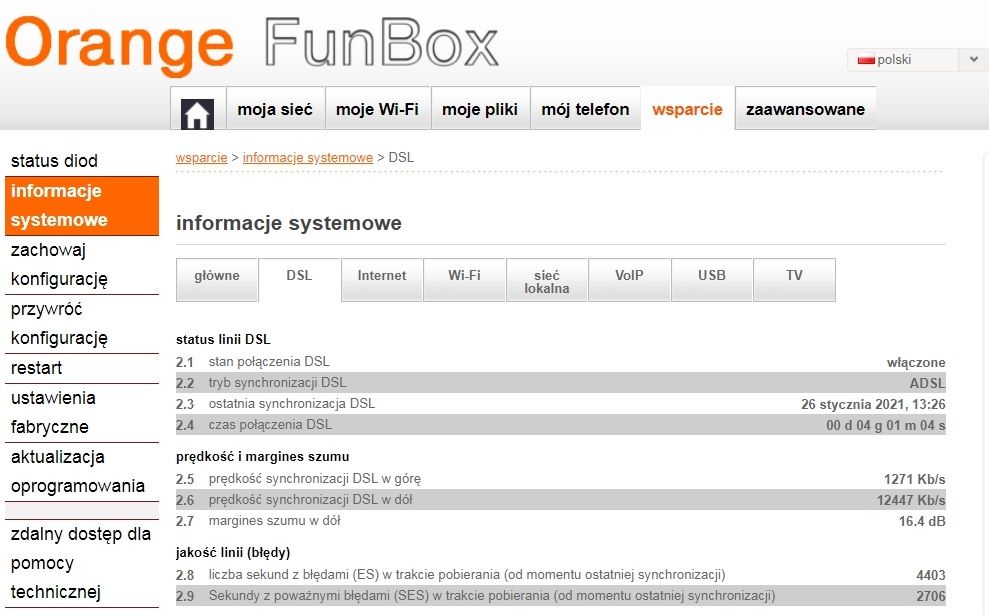Open the moje pliki menu
Image resolution: width=989 pixels, height=615 pixels.
pyautogui.click(x=480, y=109)
